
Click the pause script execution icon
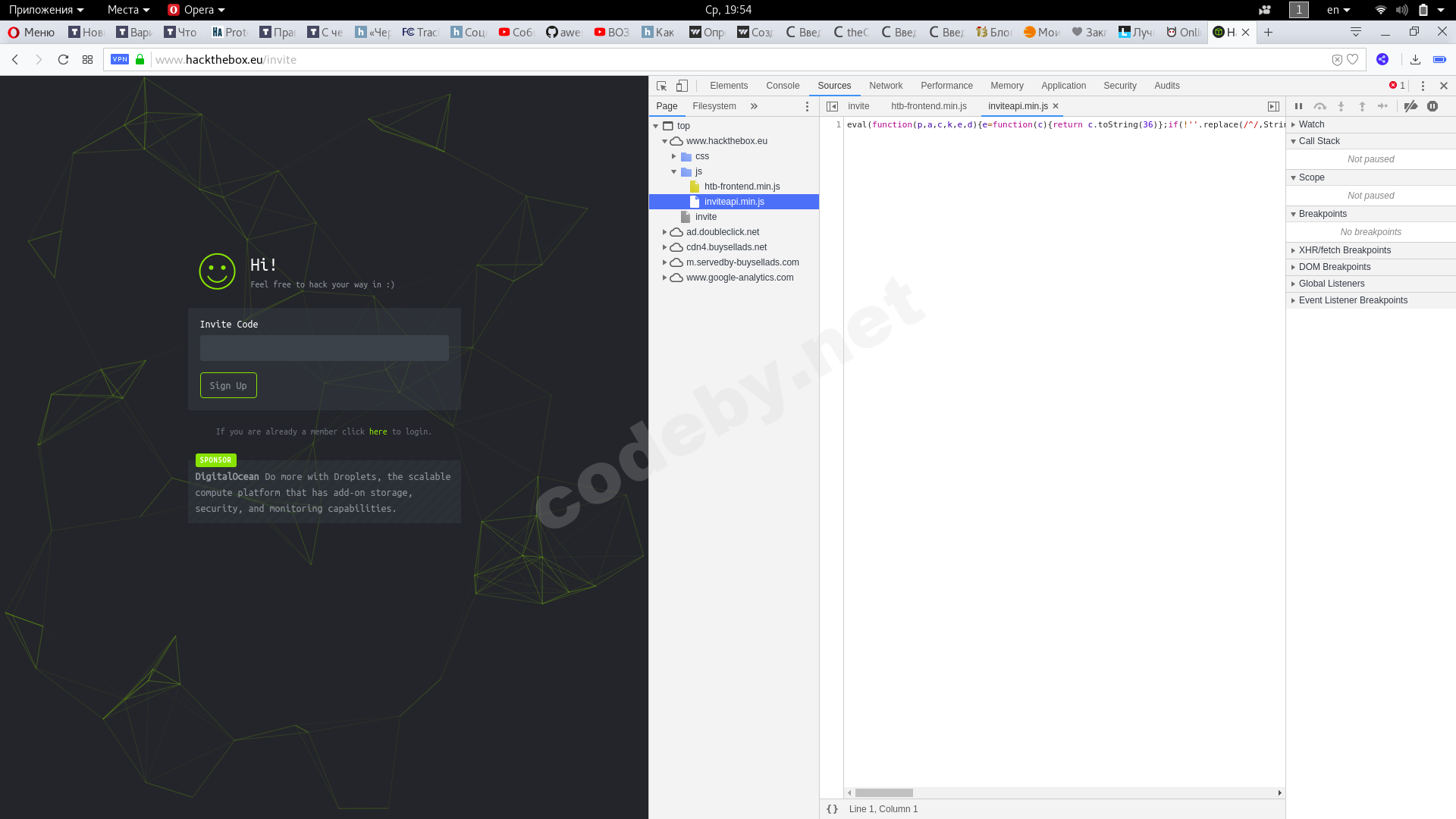[x=1298, y=106]
